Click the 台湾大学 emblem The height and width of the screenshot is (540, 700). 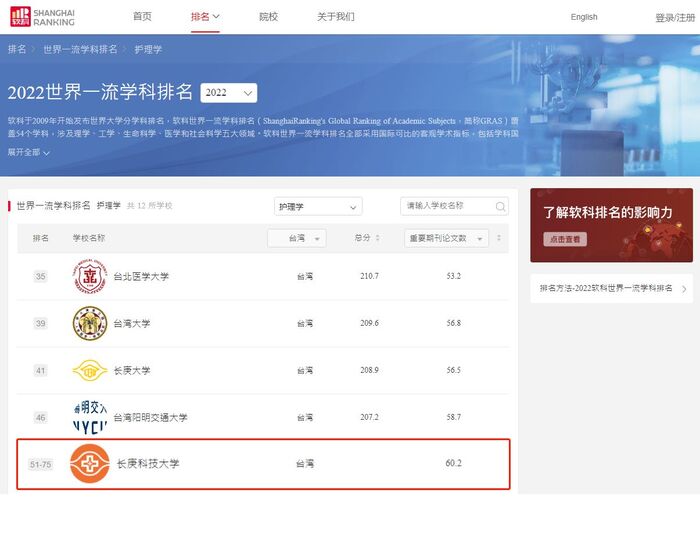[90, 323]
